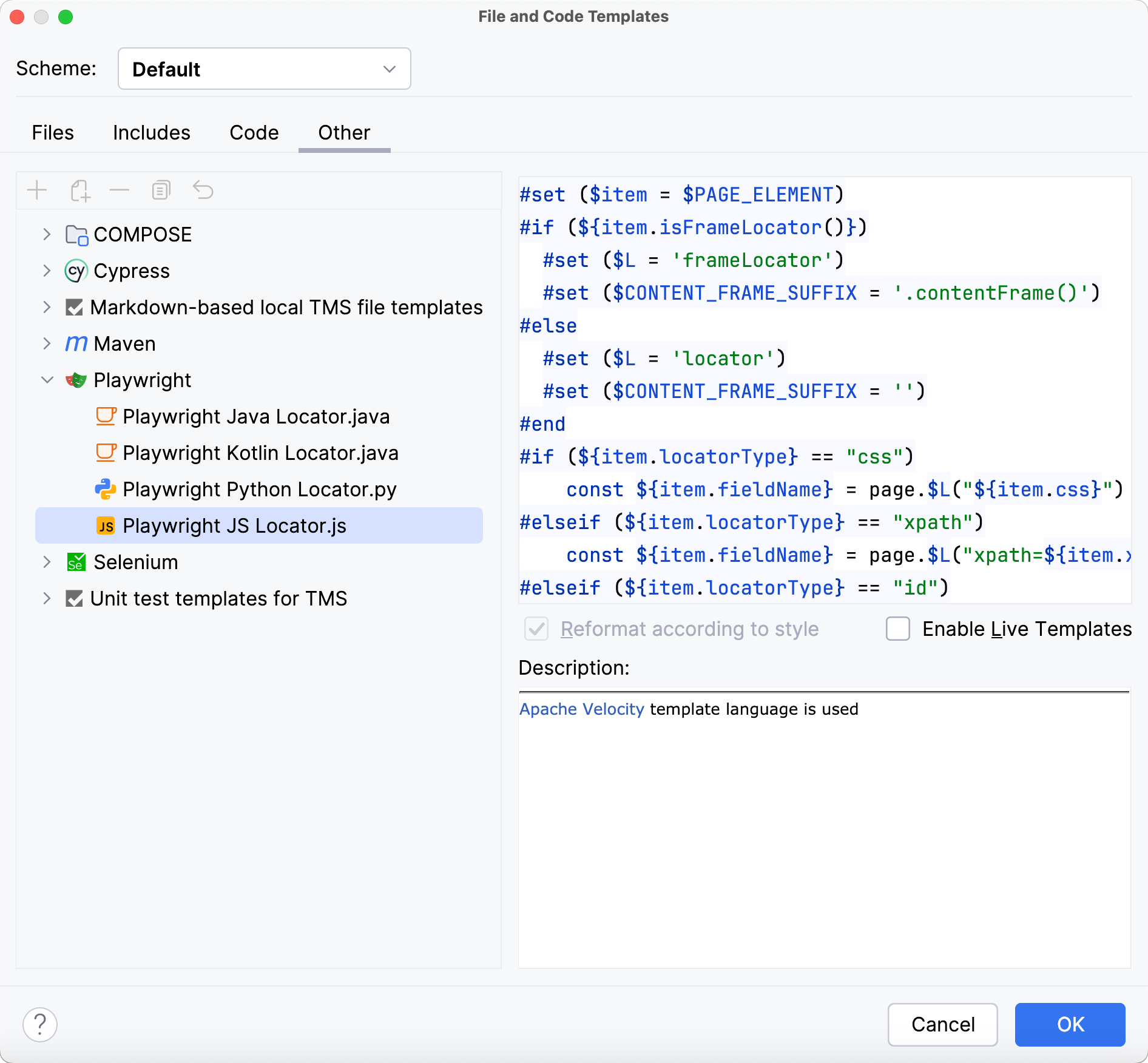The height and width of the screenshot is (1063, 1148).
Task: Open help via the question mark icon
Action: (40, 1024)
